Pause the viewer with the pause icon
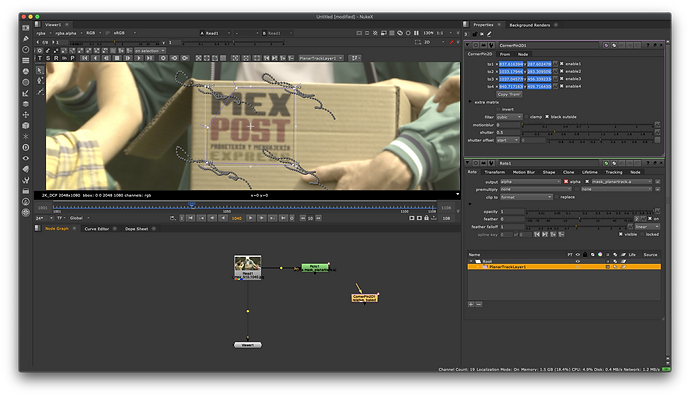The image size is (690, 397). pyautogui.click(x=416, y=33)
